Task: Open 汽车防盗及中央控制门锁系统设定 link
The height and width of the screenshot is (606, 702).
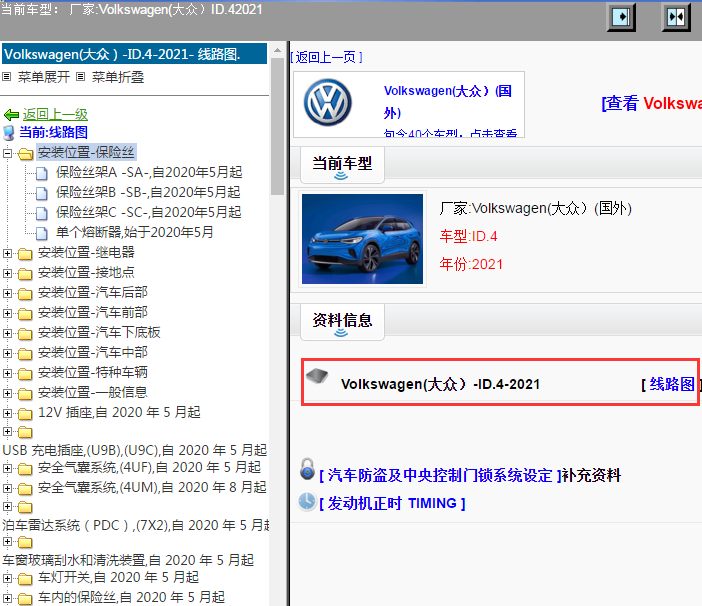Action: pyautogui.click(x=440, y=475)
